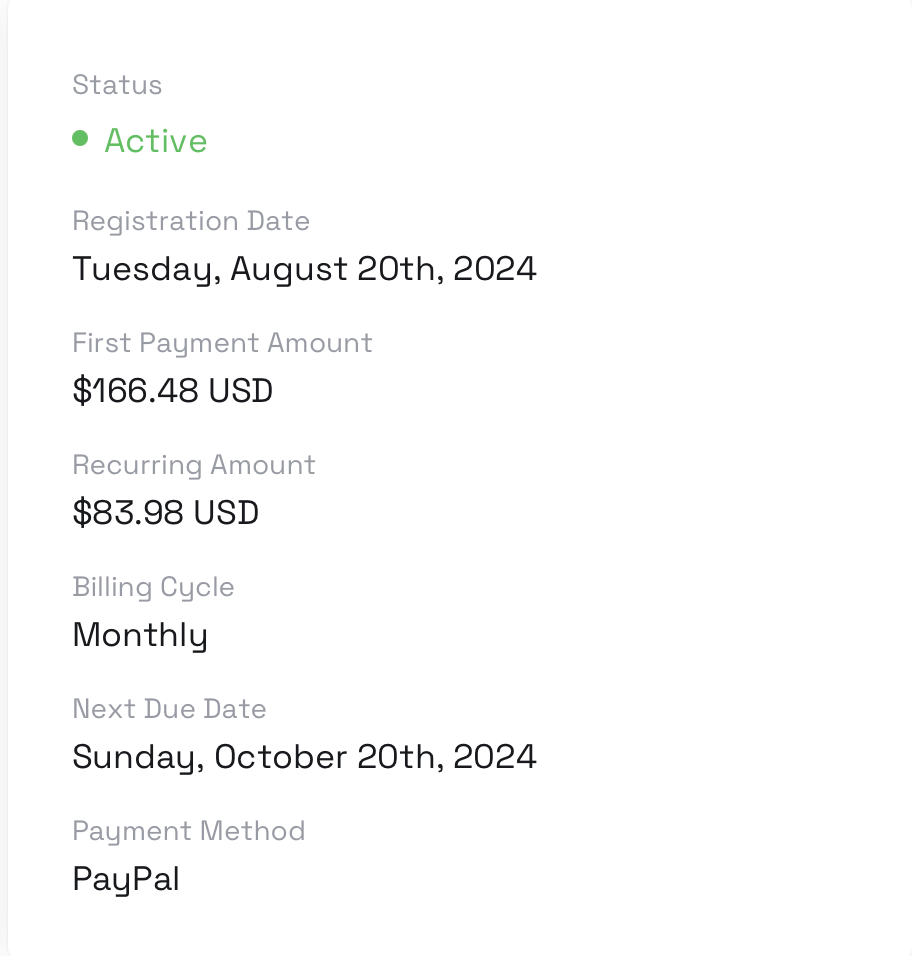The image size is (912, 956).
Task: Click the Active status text
Action: point(156,141)
